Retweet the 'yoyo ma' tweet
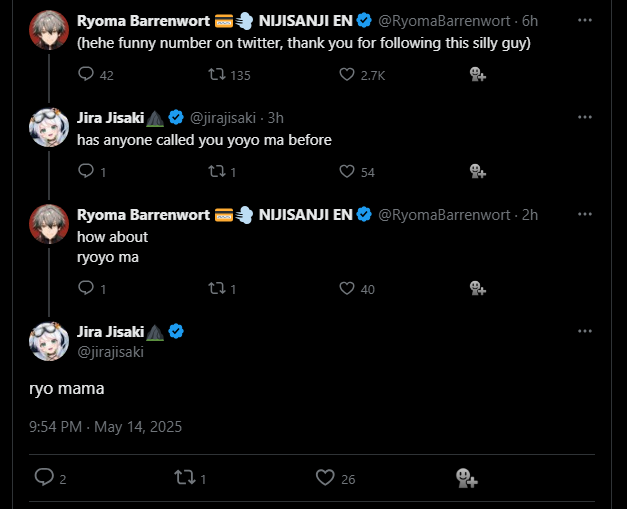This screenshot has height=509, width=627. tap(216, 172)
